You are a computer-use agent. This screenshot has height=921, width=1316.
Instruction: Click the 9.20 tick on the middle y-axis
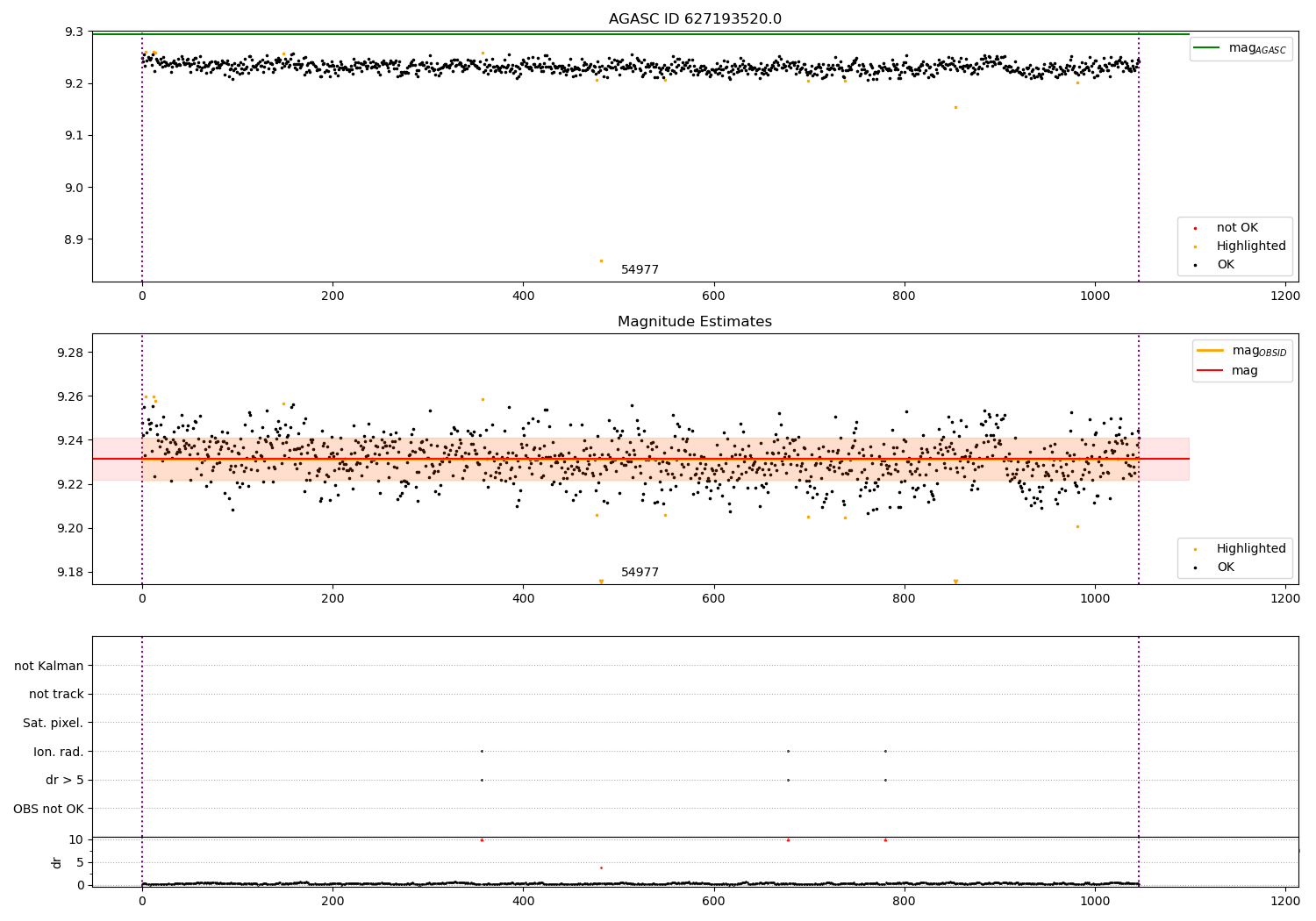tap(70, 528)
